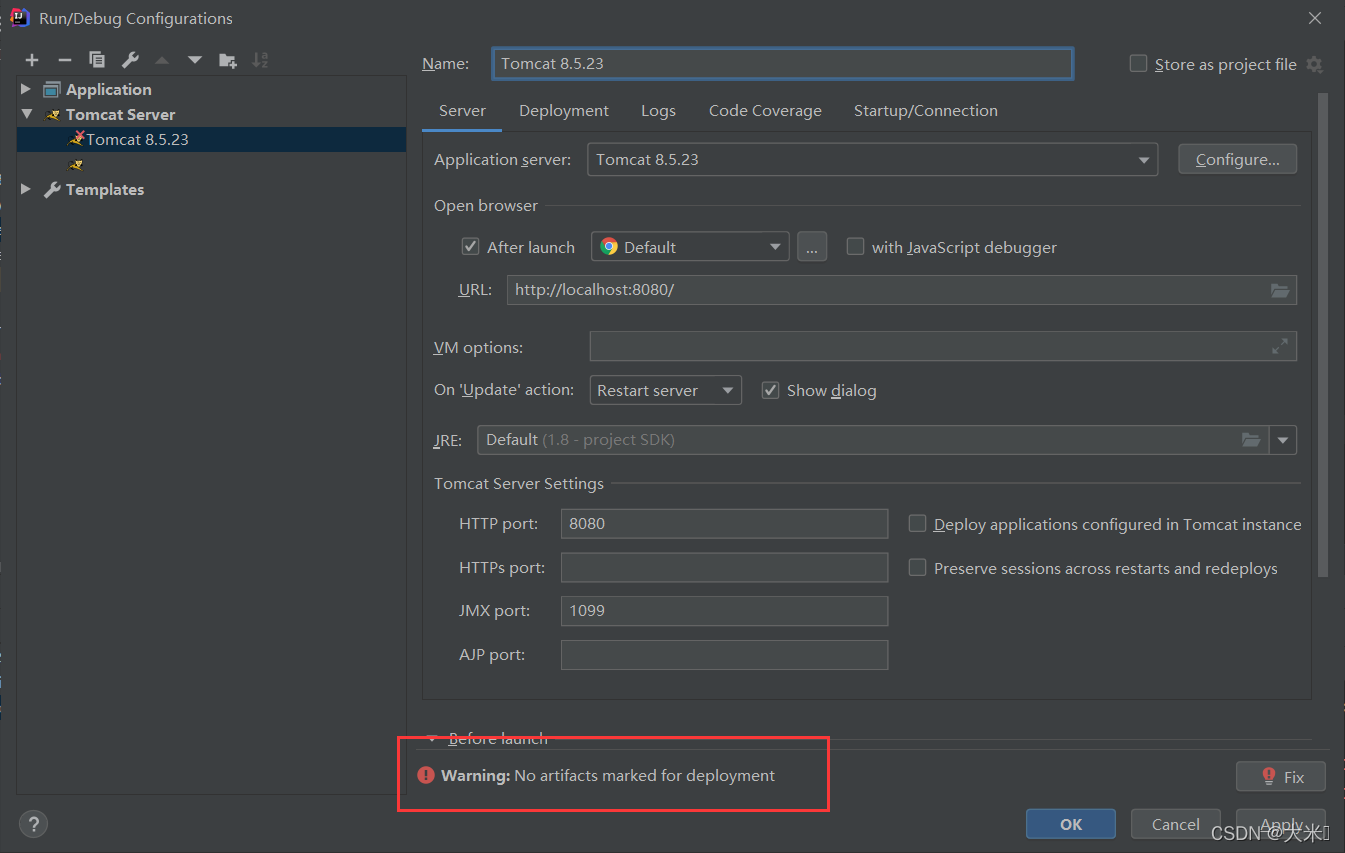Open the Application server Tomcat 8.5.23 dropdown
The width and height of the screenshot is (1345, 853).
tap(872, 159)
